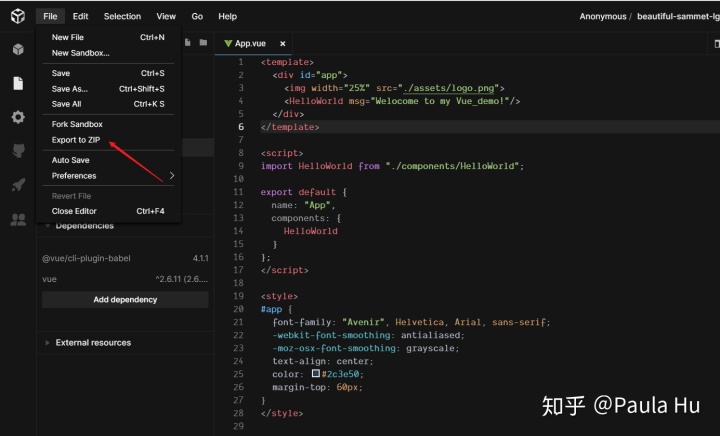Click the opening <script> tag line

pos(282,153)
